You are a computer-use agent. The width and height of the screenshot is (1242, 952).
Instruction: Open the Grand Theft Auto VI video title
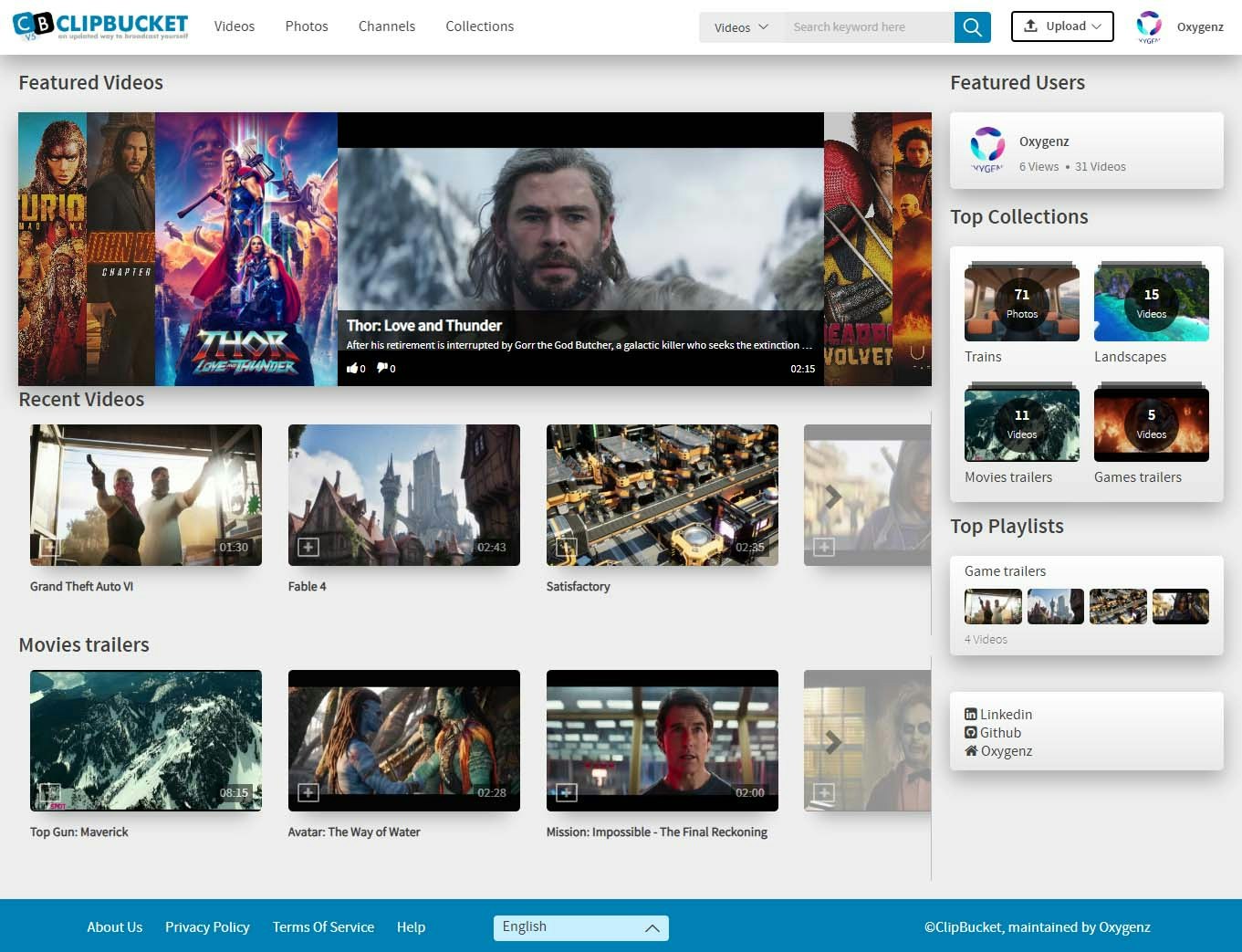[81, 587]
